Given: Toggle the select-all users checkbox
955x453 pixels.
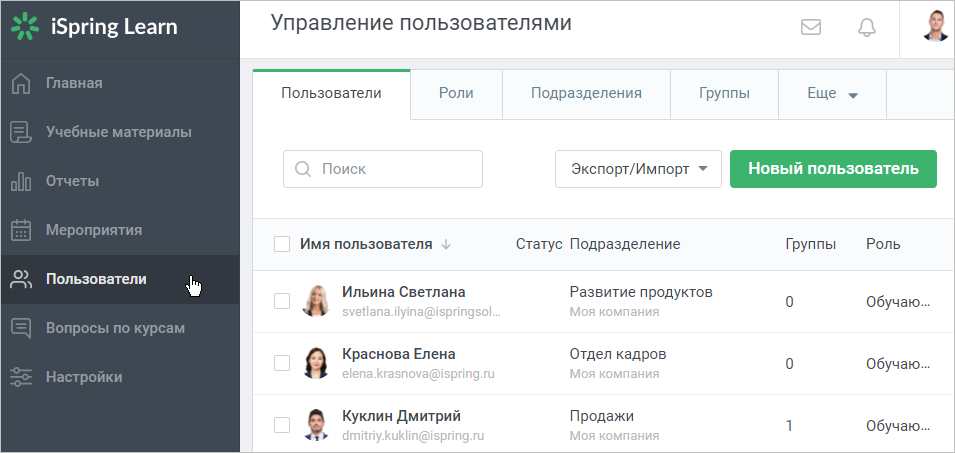Looking at the screenshot, I should (282, 244).
